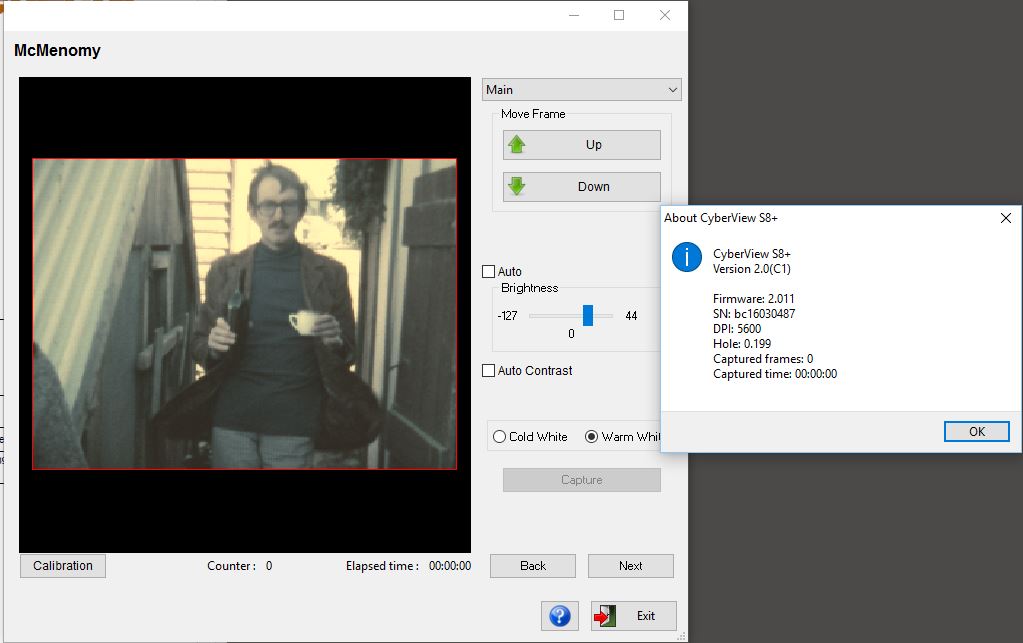Minimize the main CyberView window
Viewport: 1023px width, 643px height.
(573, 15)
